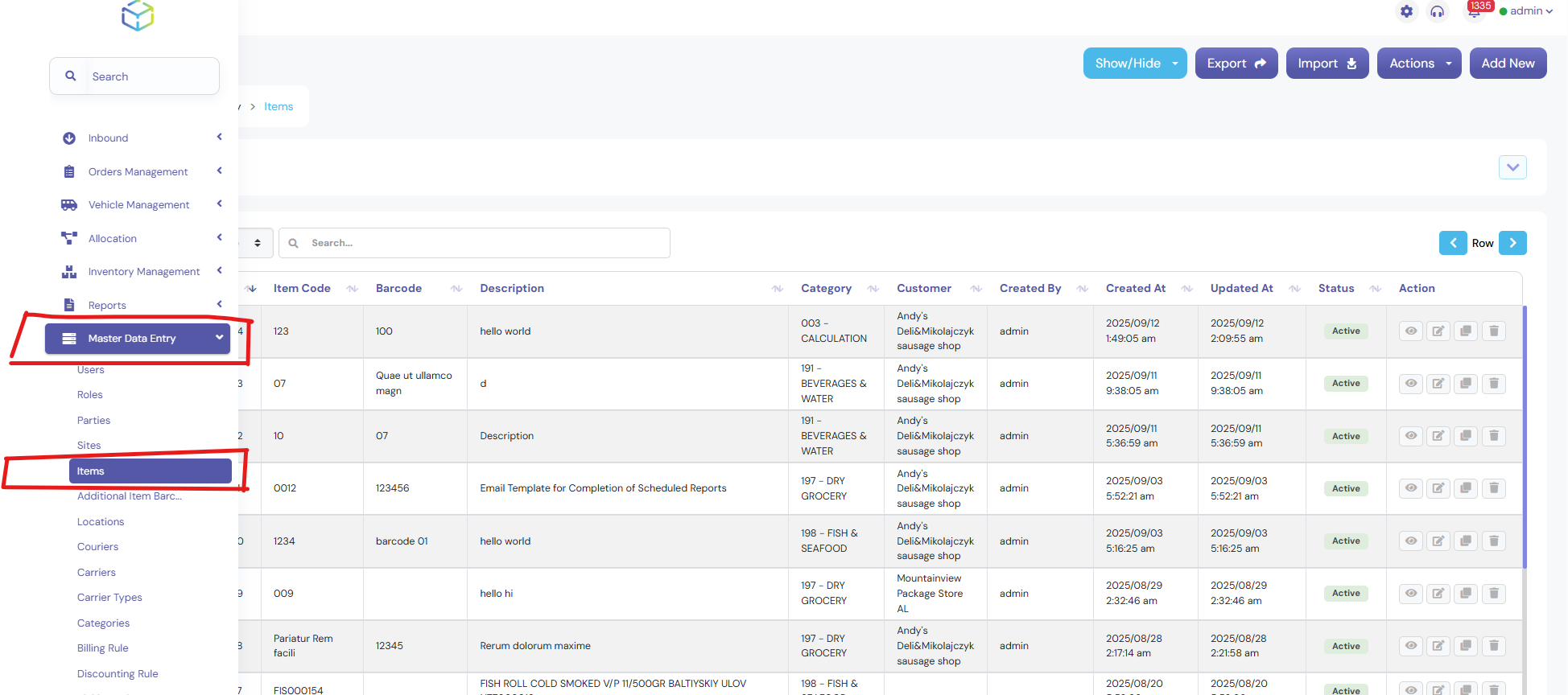This screenshot has width=1568, height=695.
Task: Click the Add New button
Action: pyautogui.click(x=1508, y=64)
